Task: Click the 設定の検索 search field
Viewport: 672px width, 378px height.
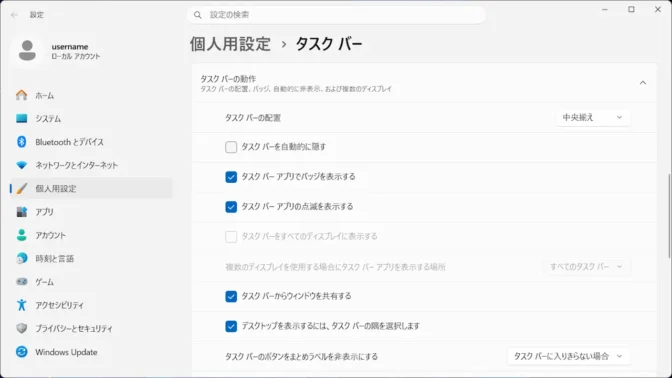Action: coord(336,15)
